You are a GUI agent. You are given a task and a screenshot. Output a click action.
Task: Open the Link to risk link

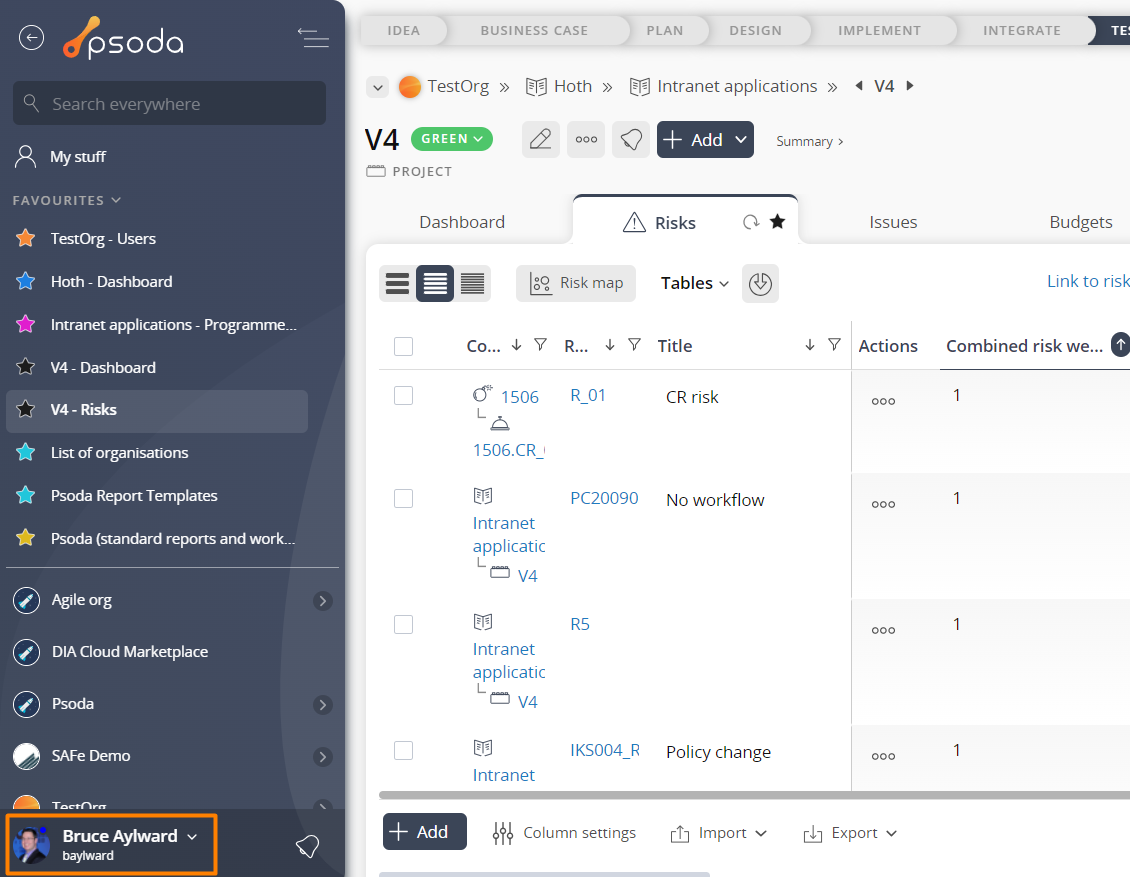(1088, 281)
